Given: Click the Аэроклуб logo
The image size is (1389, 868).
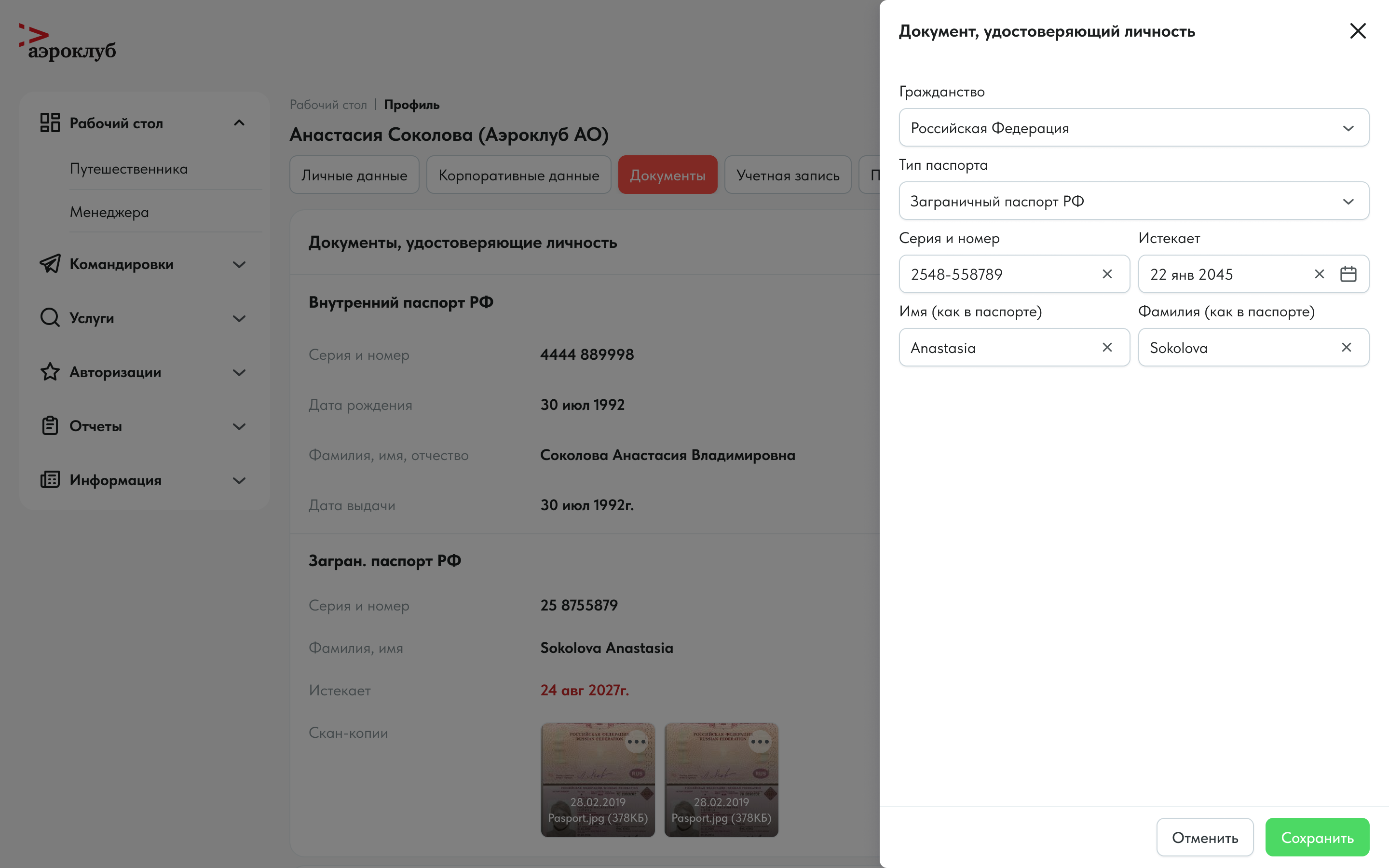Looking at the screenshot, I should click(68, 42).
